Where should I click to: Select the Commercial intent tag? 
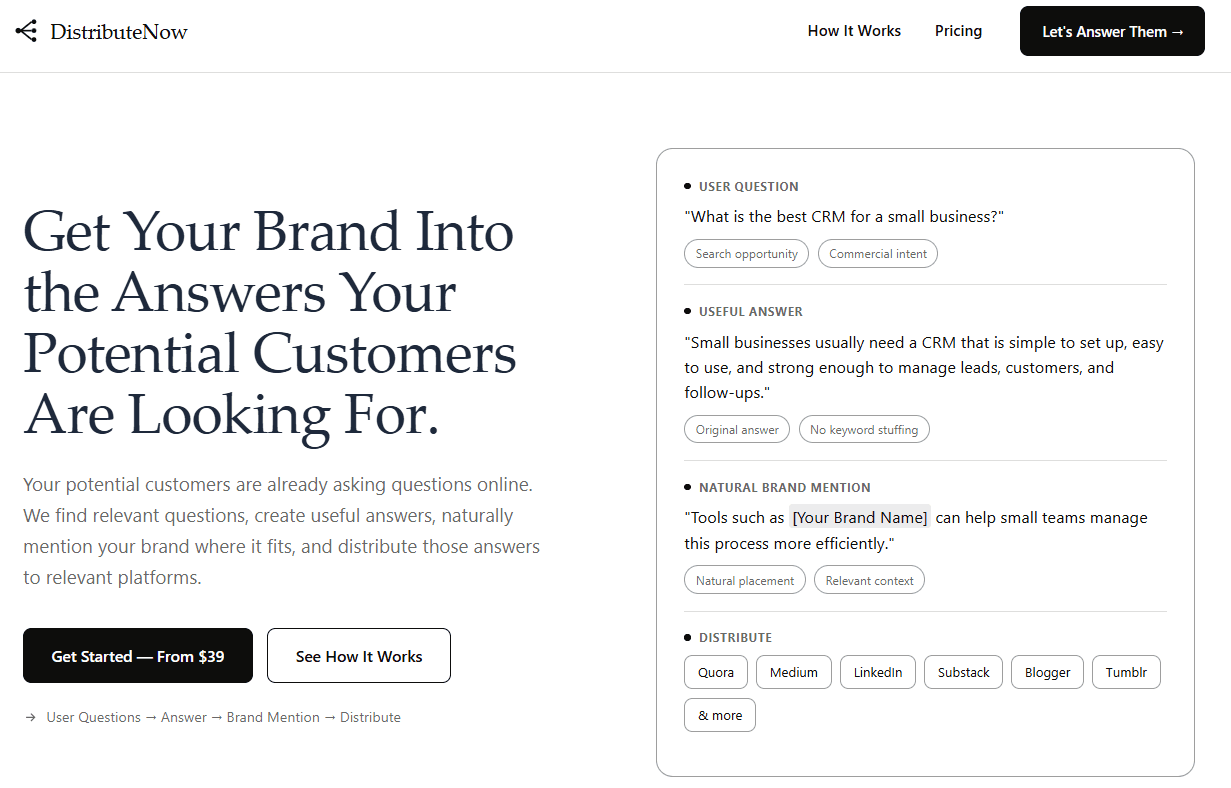[878, 254]
